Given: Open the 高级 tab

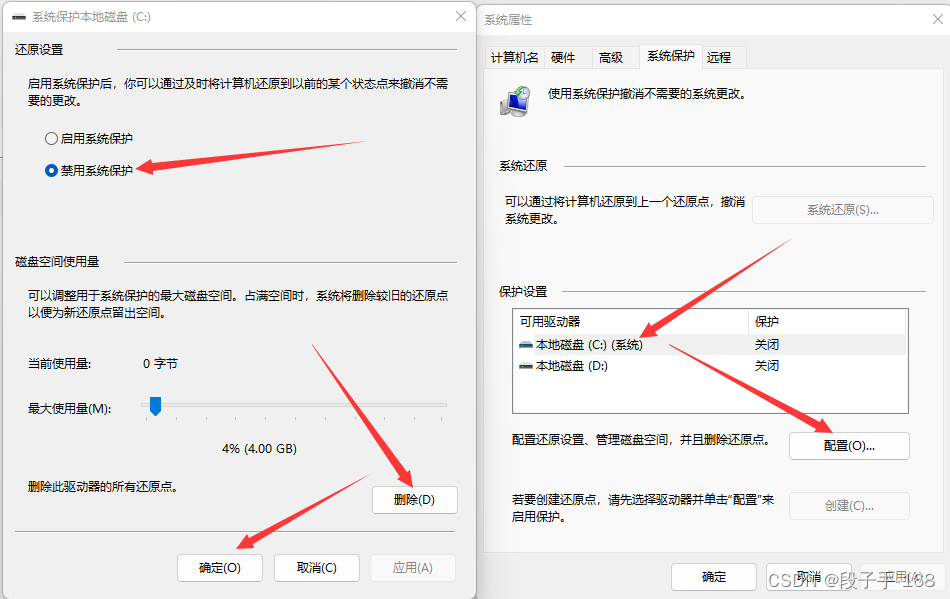Looking at the screenshot, I should (612, 57).
